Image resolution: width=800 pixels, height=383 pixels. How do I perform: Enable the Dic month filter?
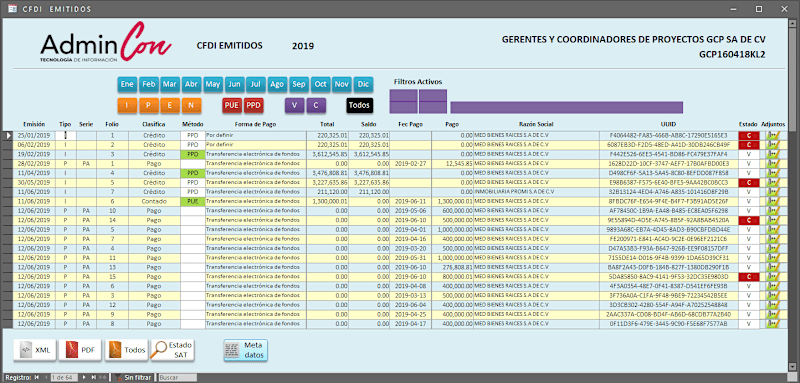click(x=363, y=84)
